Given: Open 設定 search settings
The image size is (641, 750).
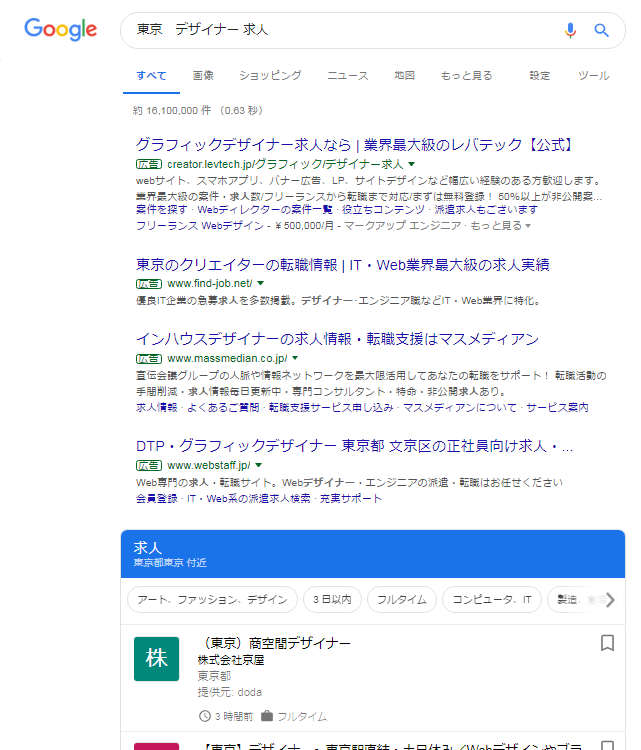Looking at the screenshot, I should (x=540, y=76).
